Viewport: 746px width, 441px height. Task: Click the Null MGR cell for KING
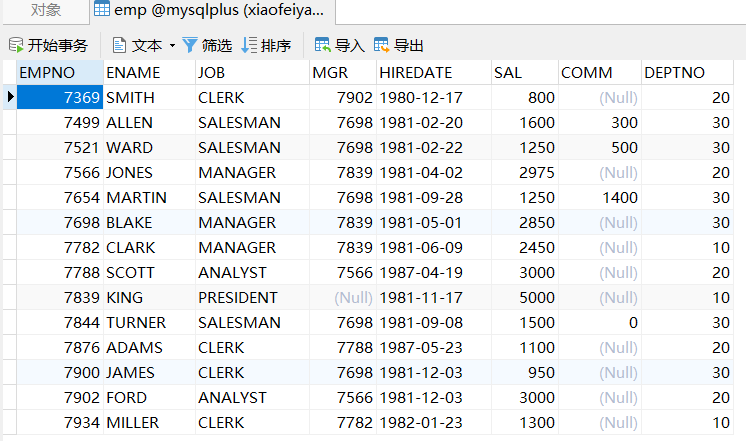point(343,297)
